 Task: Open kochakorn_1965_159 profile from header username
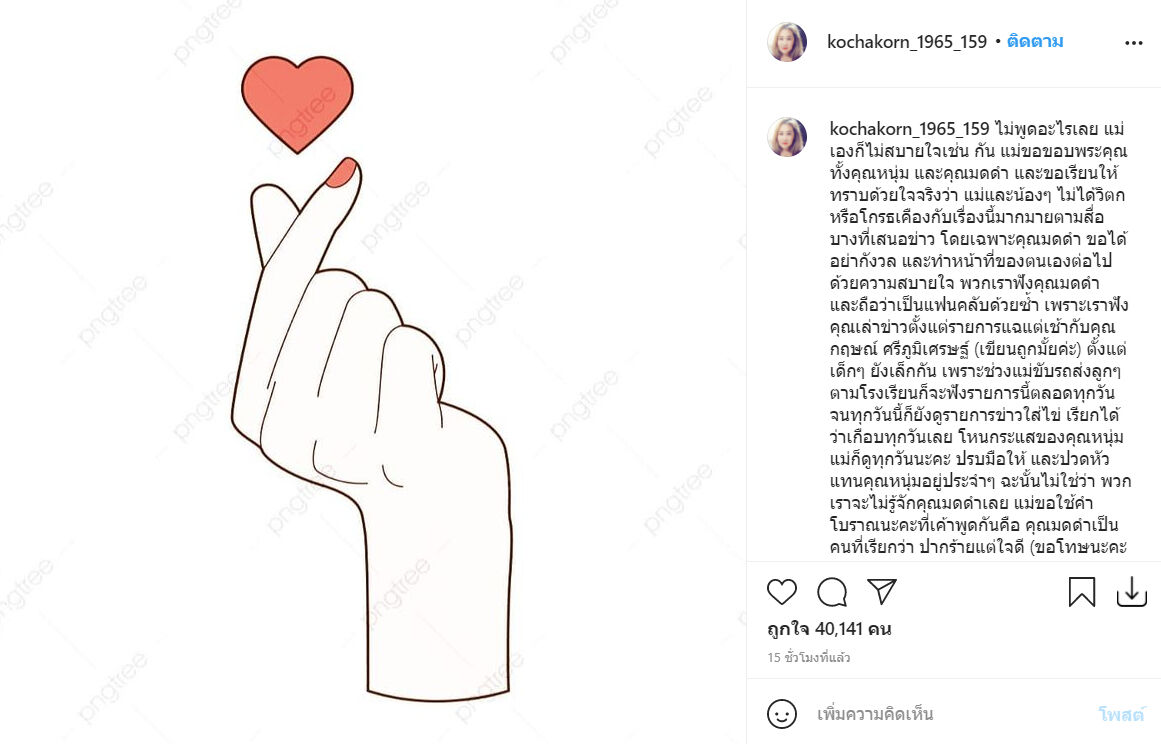click(907, 42)
